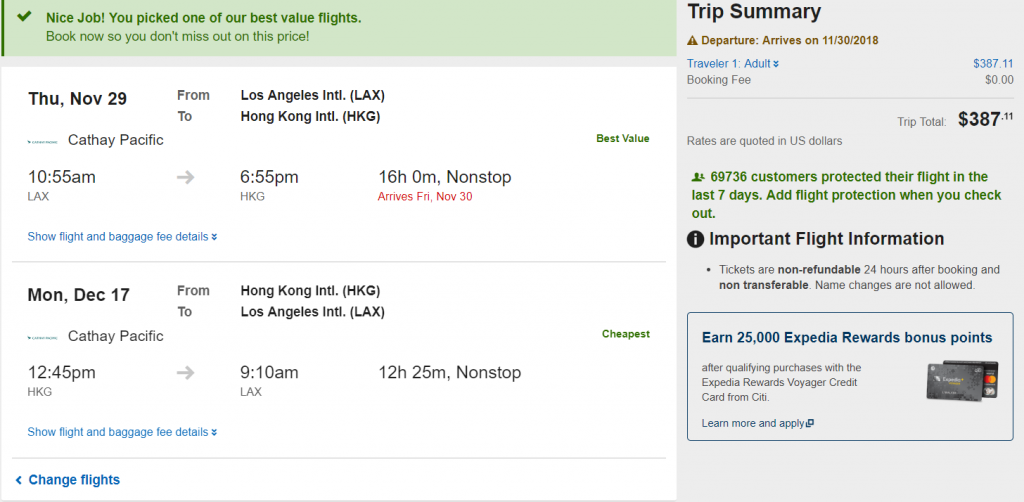Screen dimensions: 1024x502
Task: Click the Arrives Fri, Nov 30 notice
Action: [425, 196]
